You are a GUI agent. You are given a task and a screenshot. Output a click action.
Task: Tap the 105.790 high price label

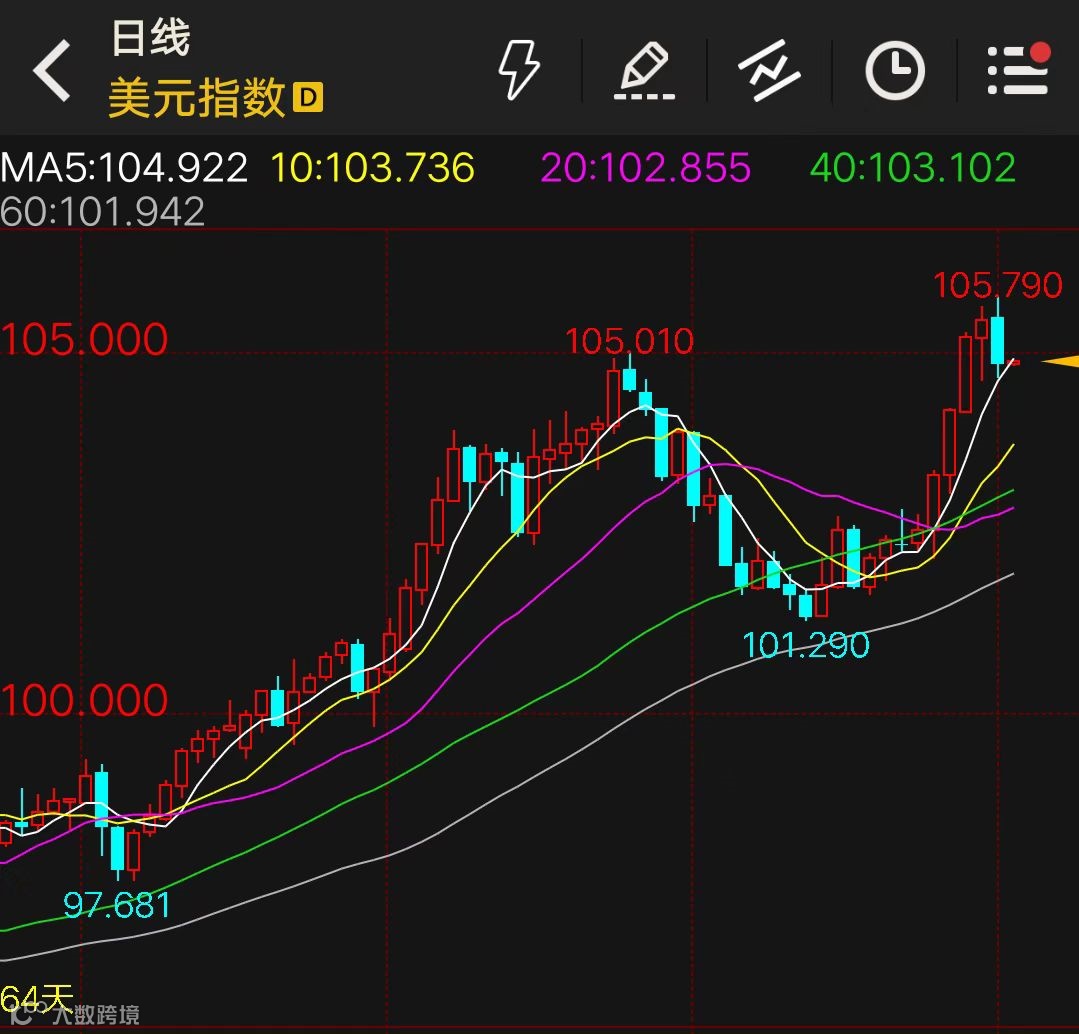(998, 285)
